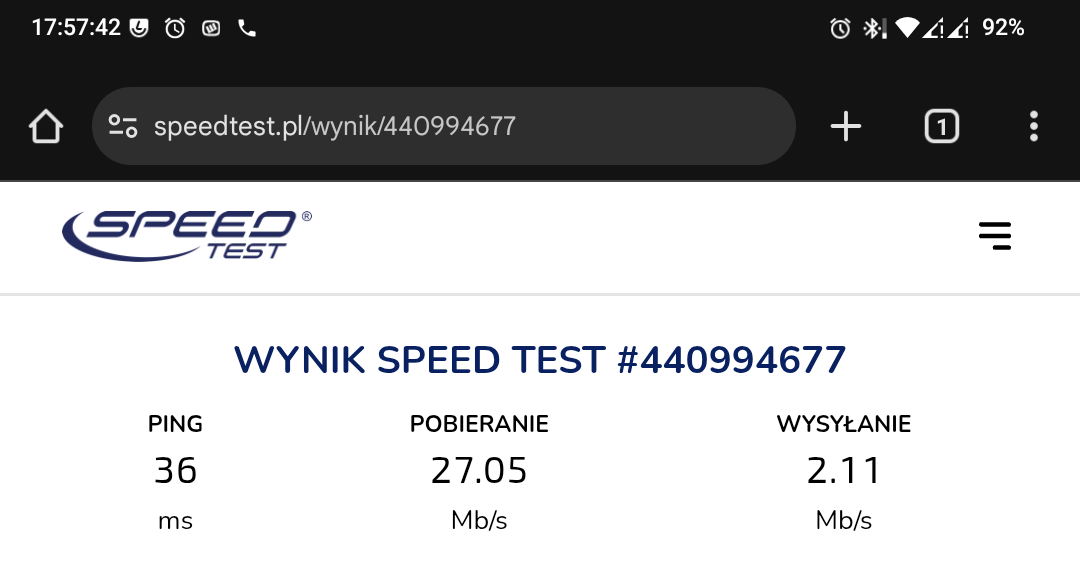The image size is (1080, 570).
Task: Open a new tab with the plus icon
Action: [x=845, y=127]
